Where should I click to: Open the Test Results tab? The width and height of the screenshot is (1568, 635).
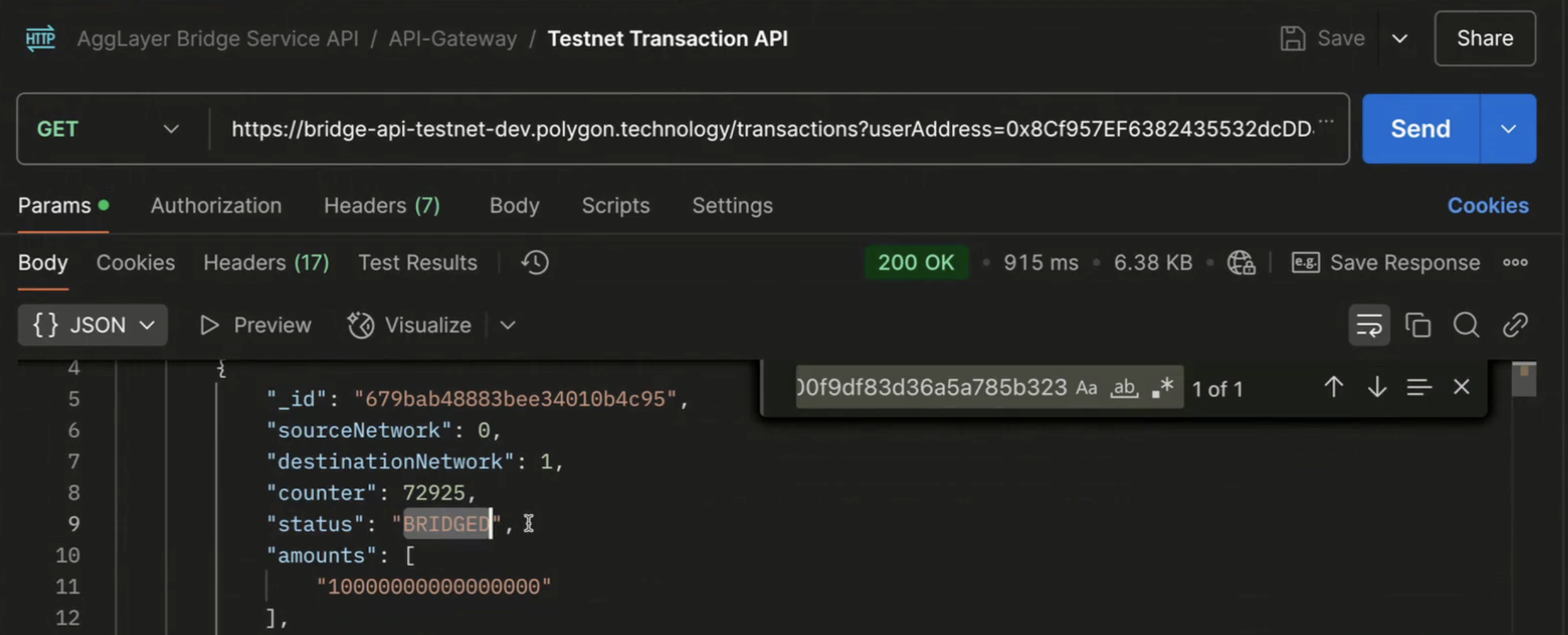coord(418,262)
